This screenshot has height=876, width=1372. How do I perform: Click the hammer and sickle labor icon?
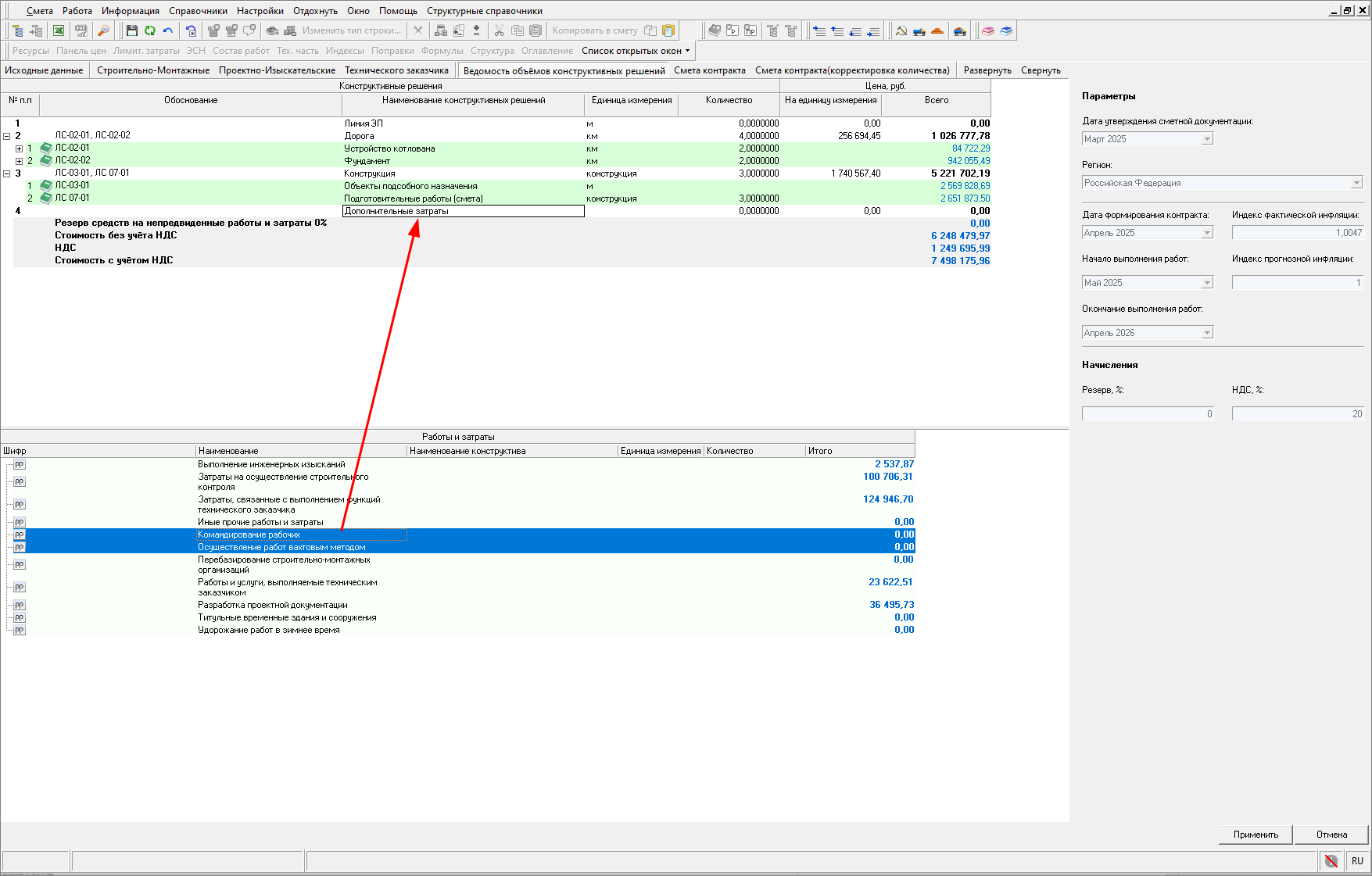point(901,30)
